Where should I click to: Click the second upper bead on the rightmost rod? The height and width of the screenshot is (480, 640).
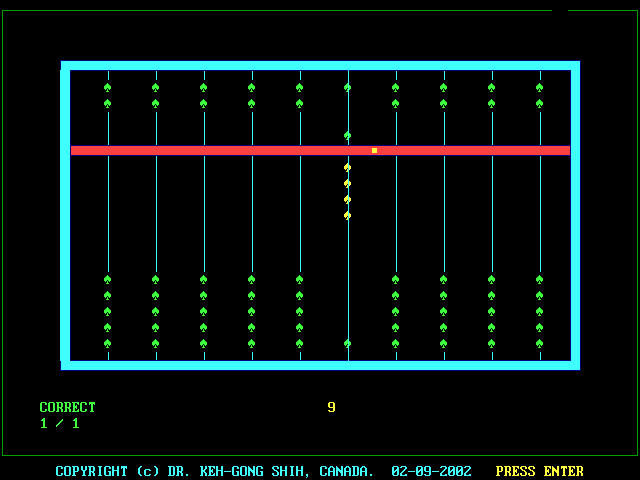pyautogui.click(x=540, y=104)
